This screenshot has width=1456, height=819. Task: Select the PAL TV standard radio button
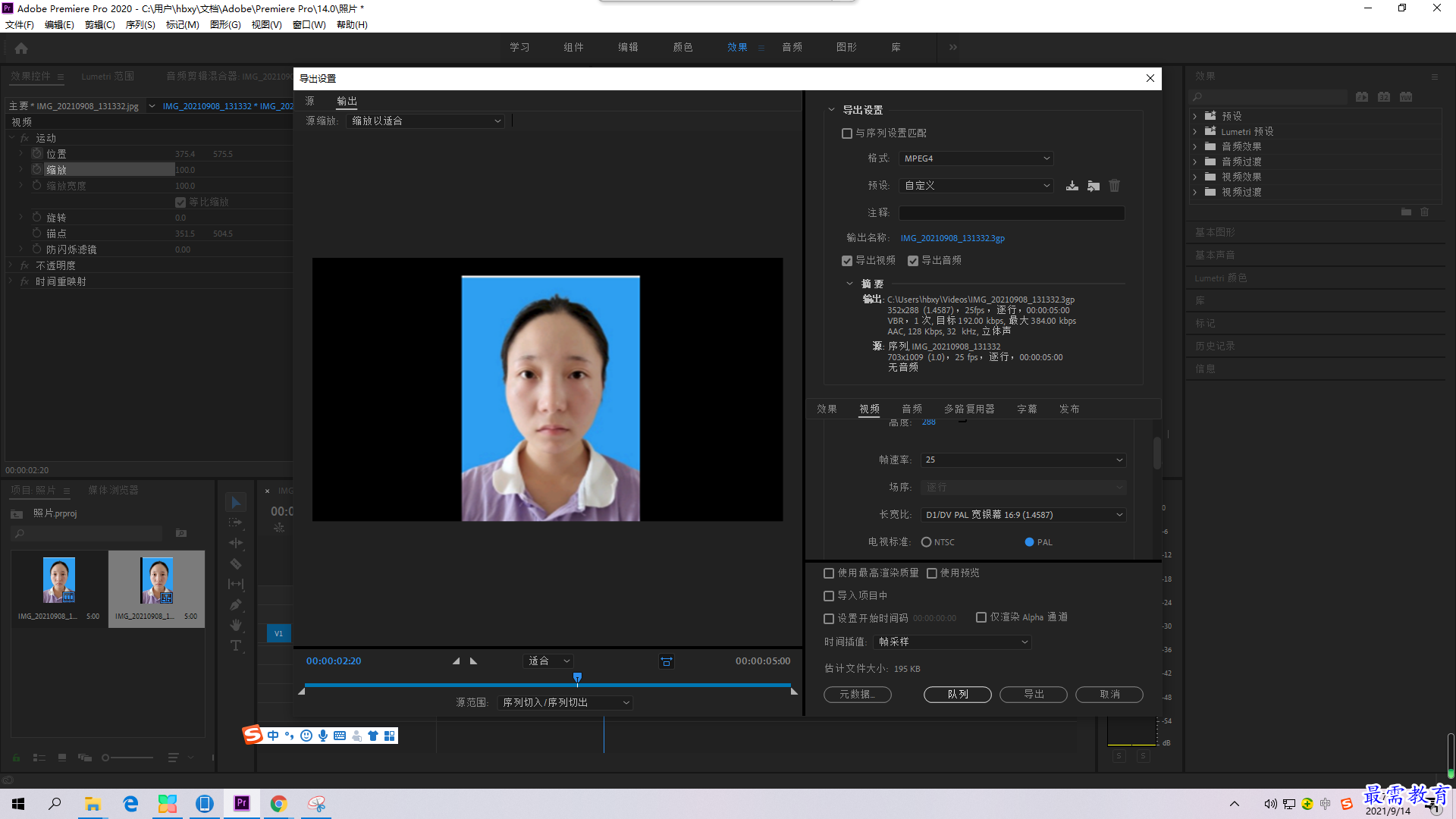click(x=1029, y=542)
